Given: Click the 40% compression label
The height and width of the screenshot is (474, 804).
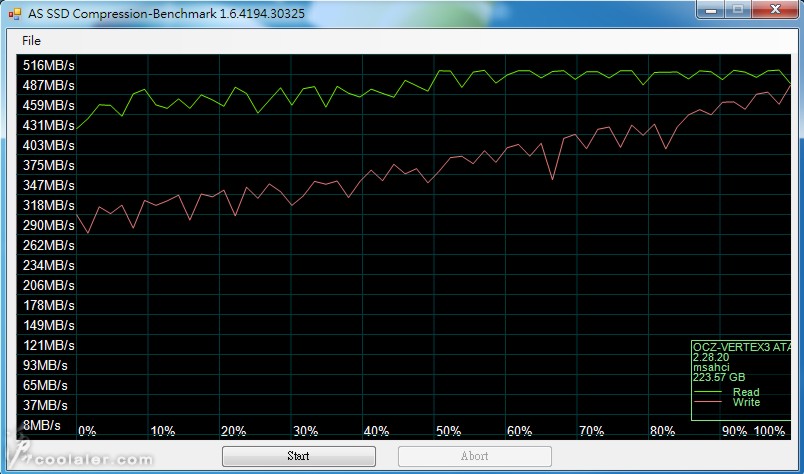Looking at the screenshot, I should tap(376, 431).
